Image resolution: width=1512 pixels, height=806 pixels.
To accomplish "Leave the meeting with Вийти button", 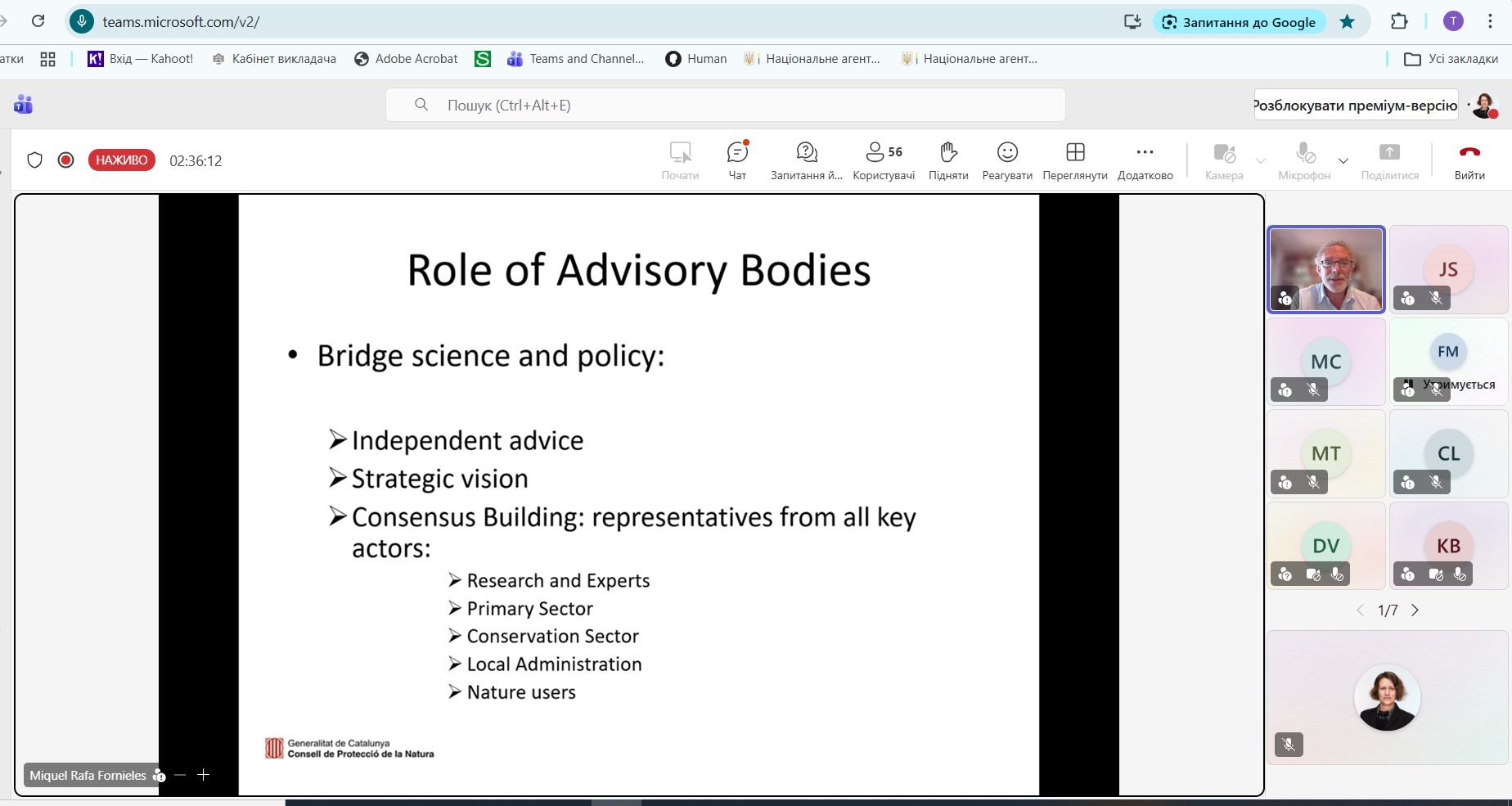I will tap(1469, 160).
